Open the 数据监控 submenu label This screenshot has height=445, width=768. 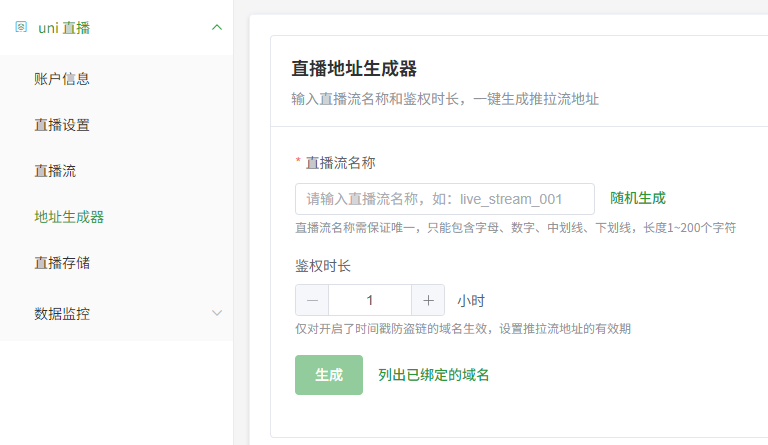point(62,314)
